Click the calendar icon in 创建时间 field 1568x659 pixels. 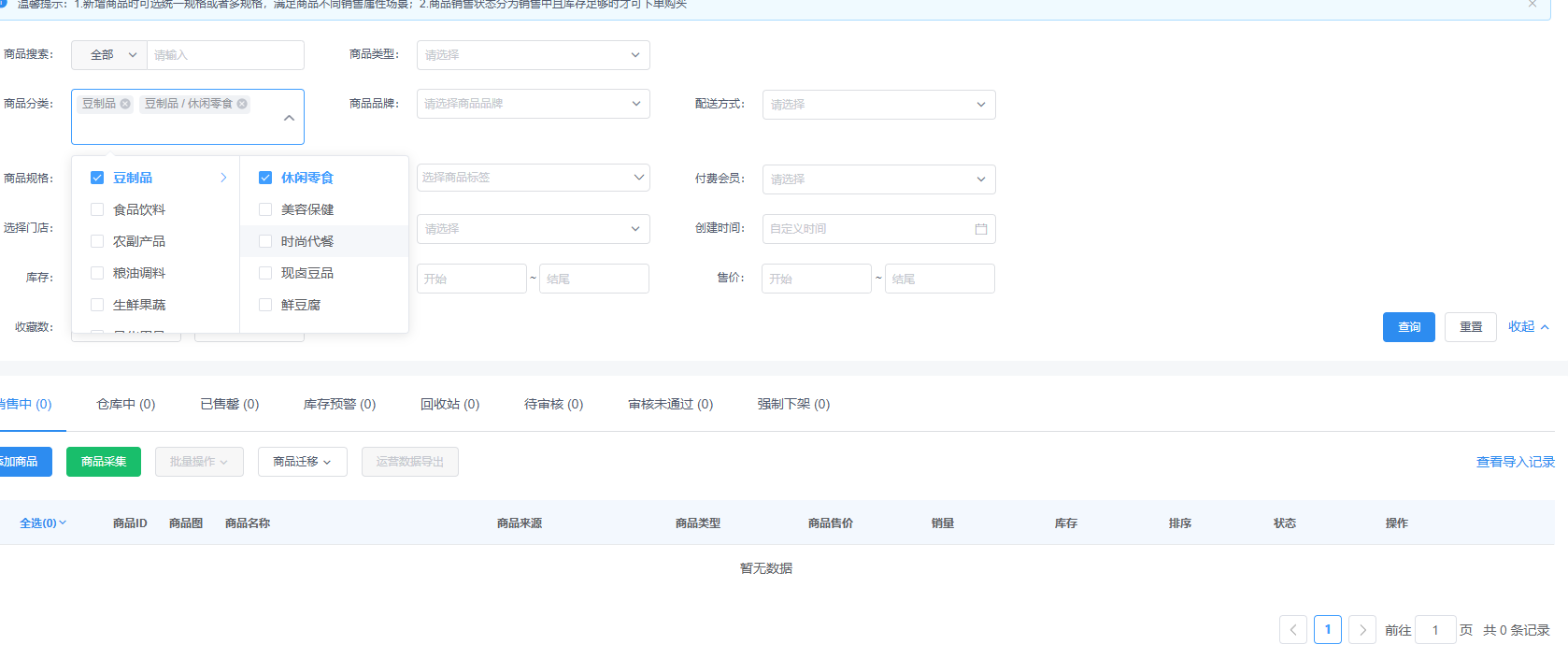tap(980, 229)
